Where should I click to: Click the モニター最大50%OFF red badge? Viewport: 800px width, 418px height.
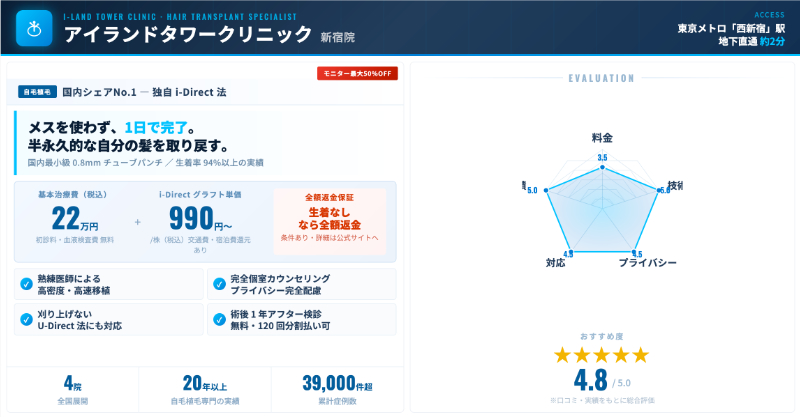click(x=358, y=73)
